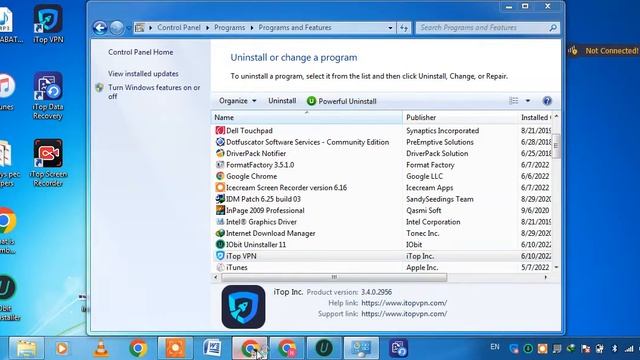Open the Help question mark icon
Image resolution: width=640 pixels, height=360 pixels.
547,101
